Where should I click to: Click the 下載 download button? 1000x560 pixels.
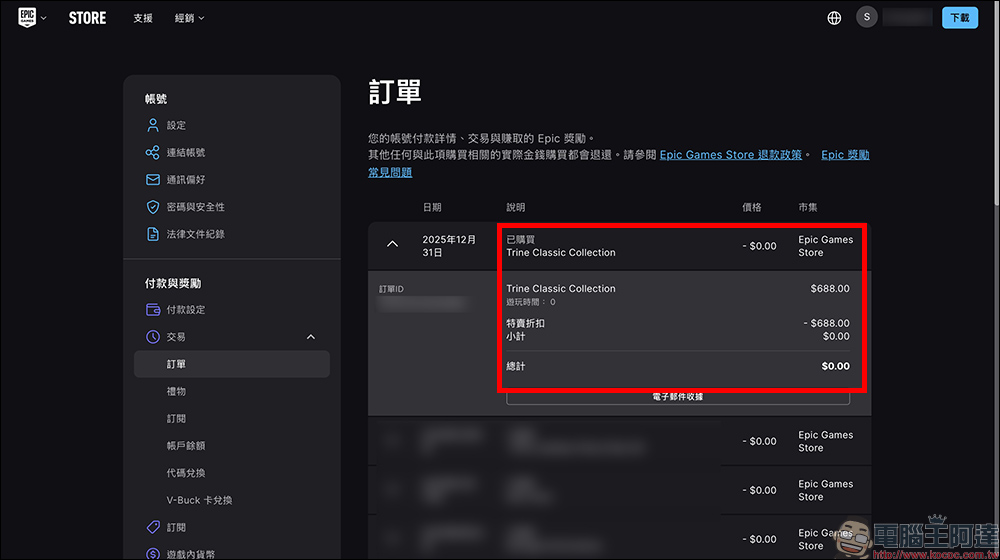[x=960, y=18]
